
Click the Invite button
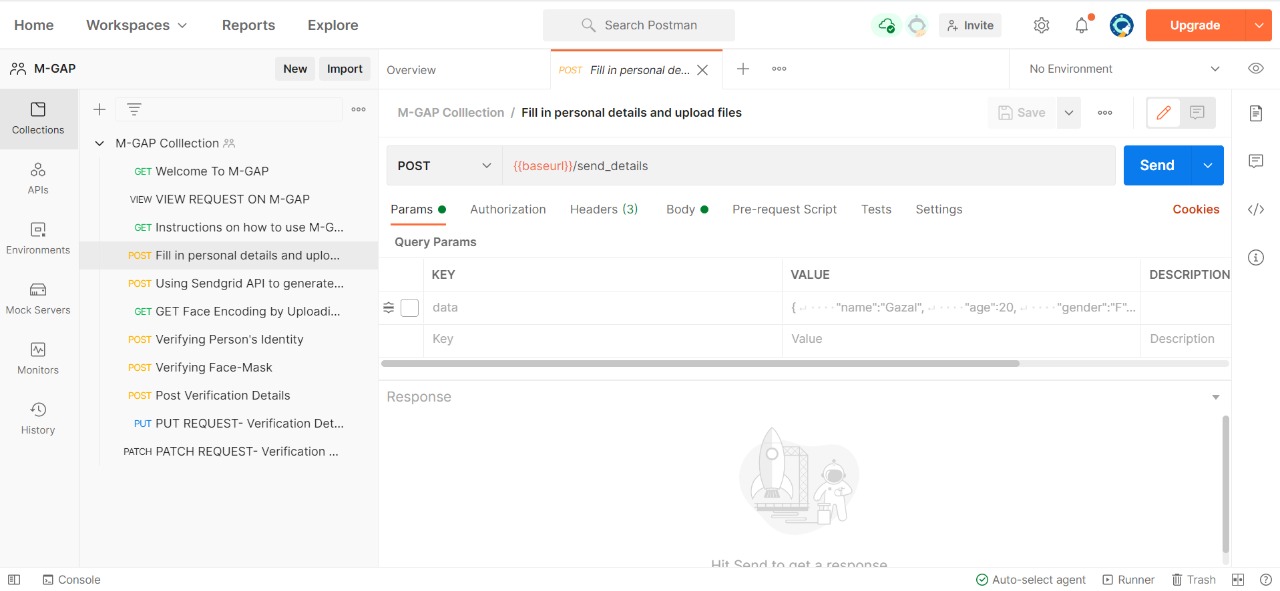click(x=970, y=25)
